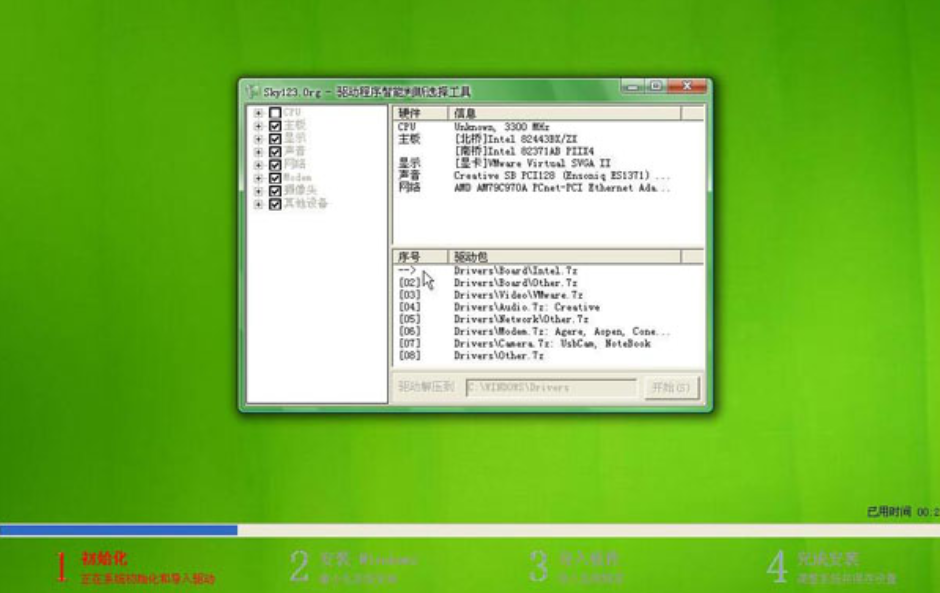Click the 硬件 column header
The height and width of the screenshot is (593, 940).
coord(418,114)
